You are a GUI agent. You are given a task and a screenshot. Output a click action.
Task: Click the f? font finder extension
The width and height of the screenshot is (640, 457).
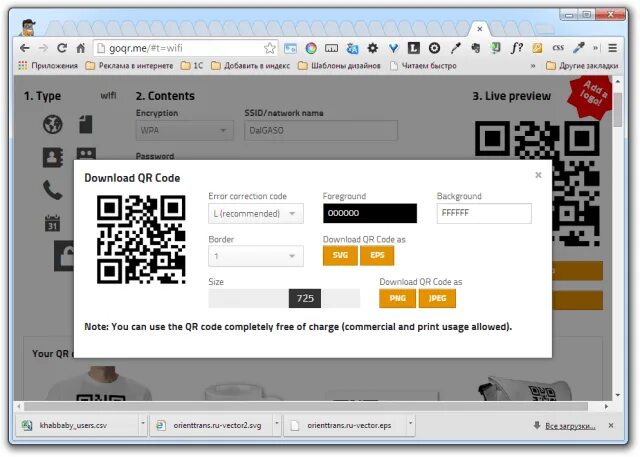pyautogui.click(x=516, y=48)
